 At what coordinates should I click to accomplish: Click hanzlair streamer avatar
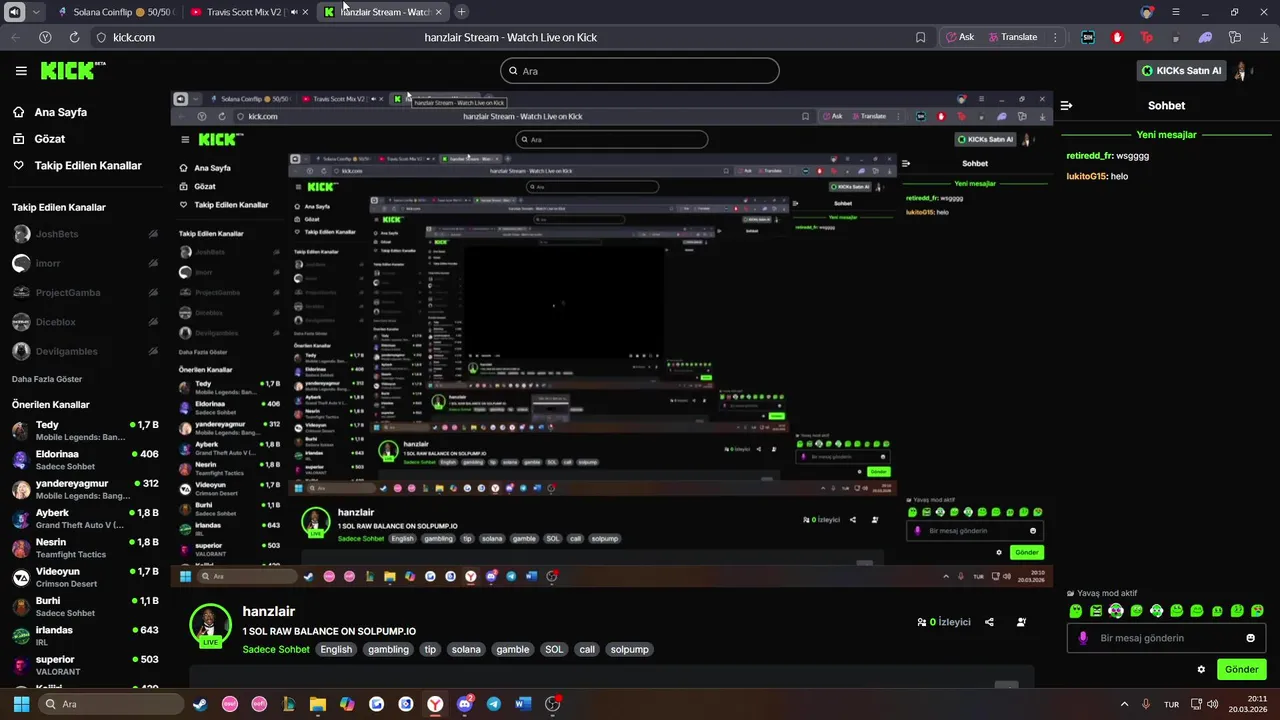click(210, 625)
